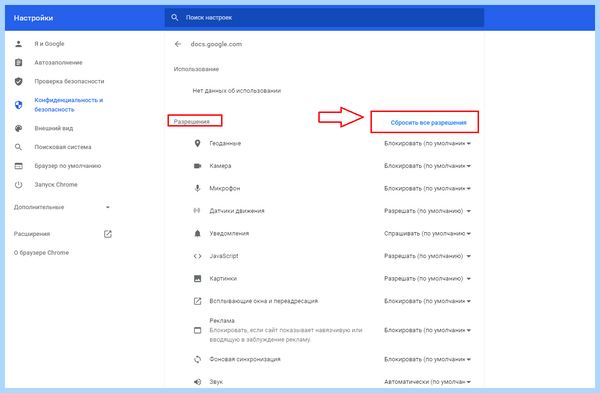Open Проверка безопасности settings section
Screen dimensions: 600x393
[69, 81]
